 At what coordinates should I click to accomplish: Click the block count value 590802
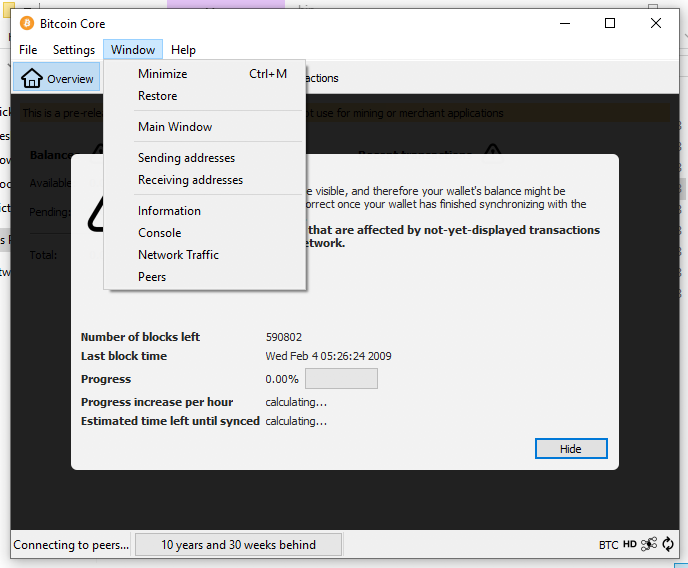click(x=283, y=337)
